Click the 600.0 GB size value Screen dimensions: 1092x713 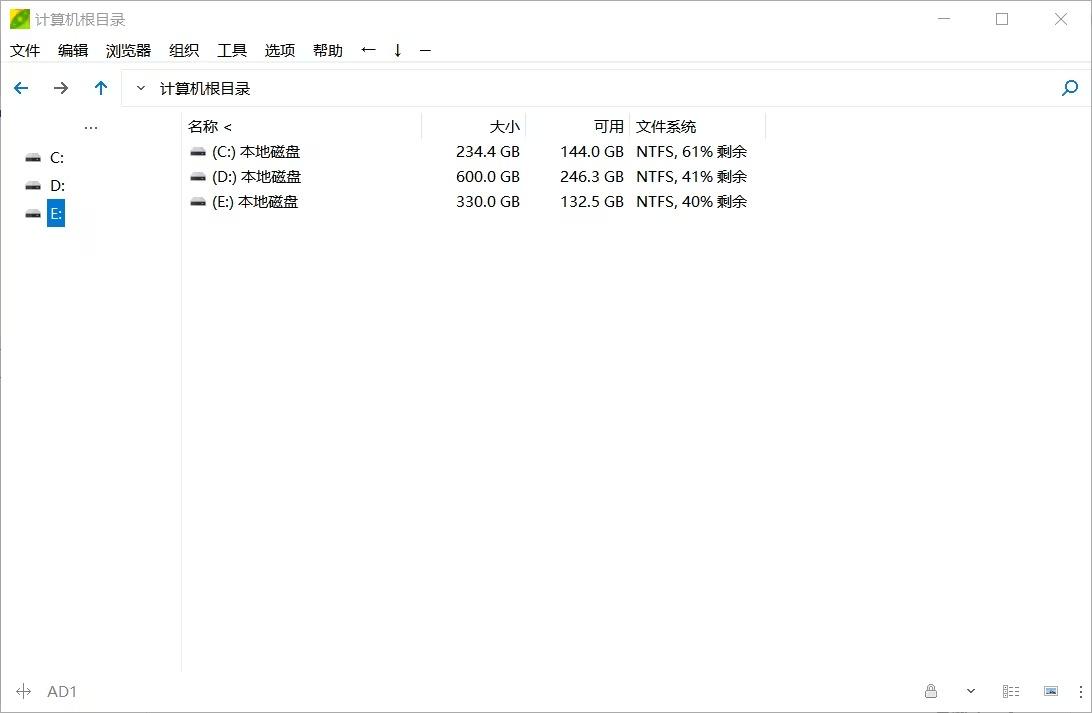488,177
